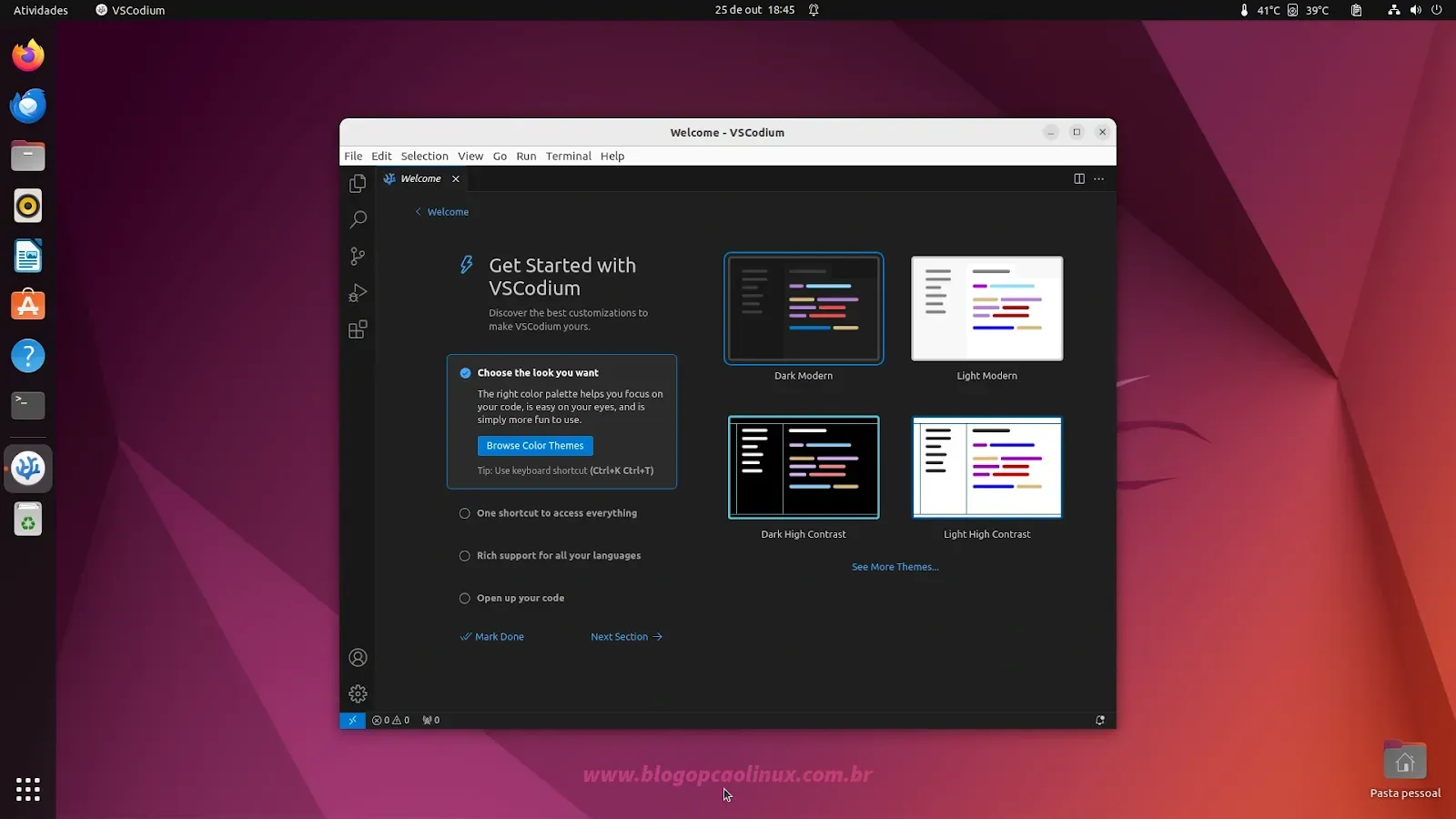Open Help from the dock

pyautogui.click(x=28, y=356)
